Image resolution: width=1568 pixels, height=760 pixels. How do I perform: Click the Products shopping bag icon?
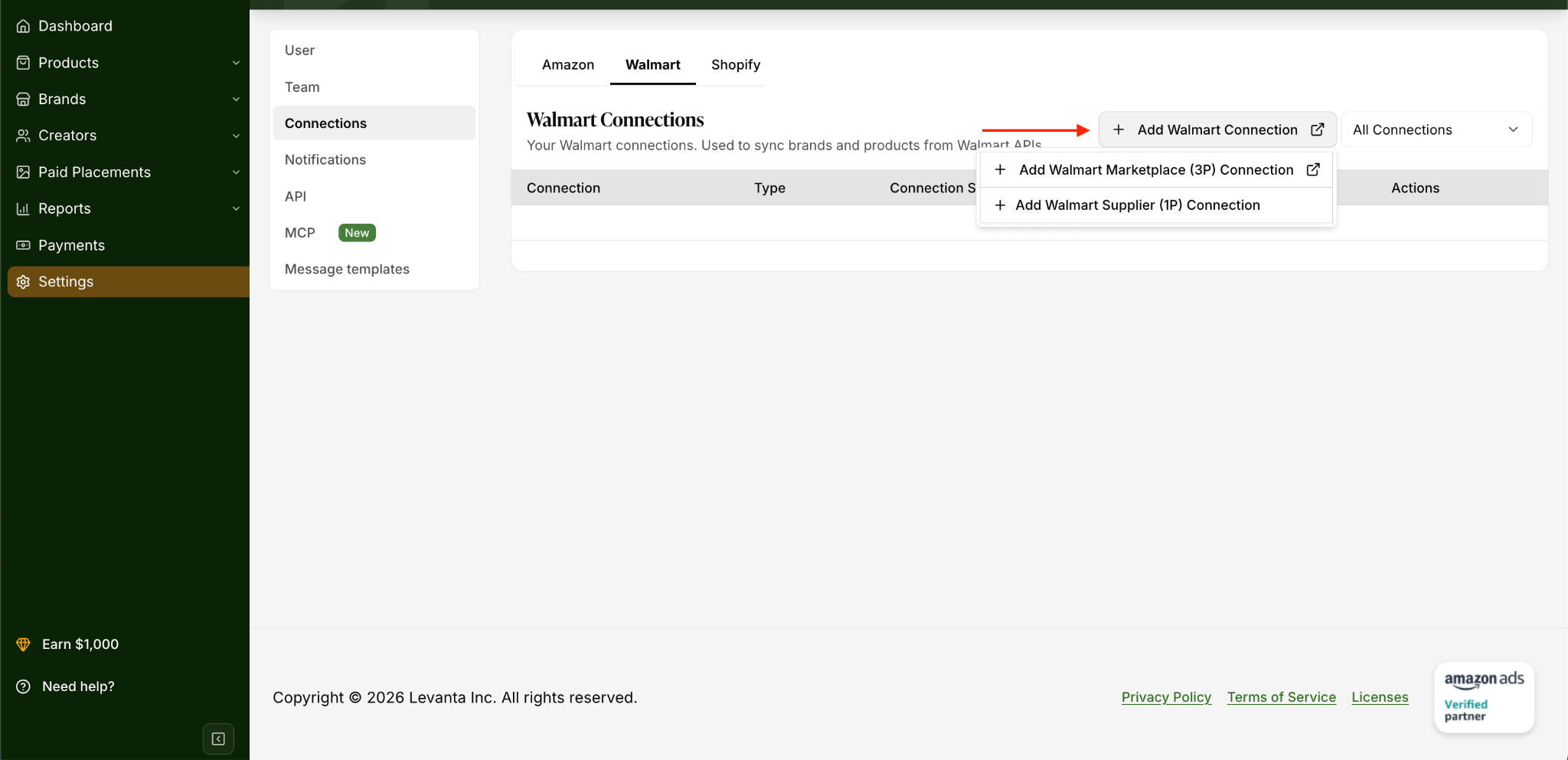point(23,63)
